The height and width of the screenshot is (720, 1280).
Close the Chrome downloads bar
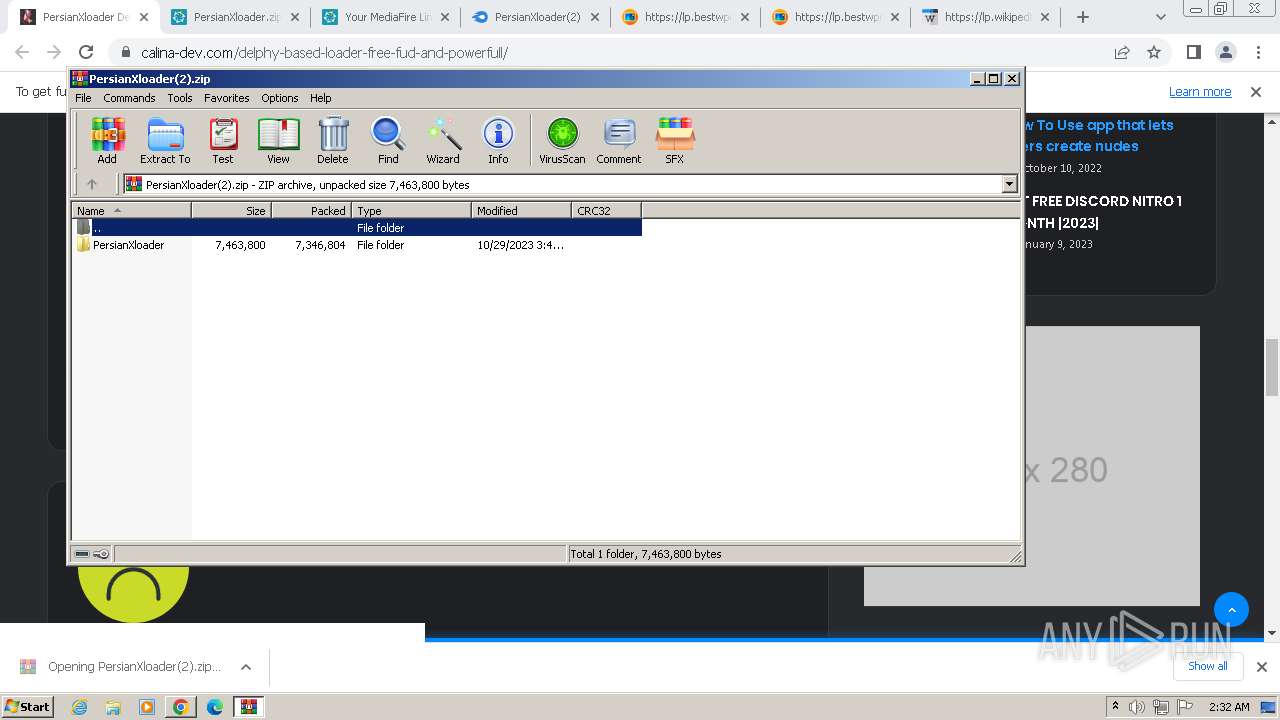click(1261, 666)
